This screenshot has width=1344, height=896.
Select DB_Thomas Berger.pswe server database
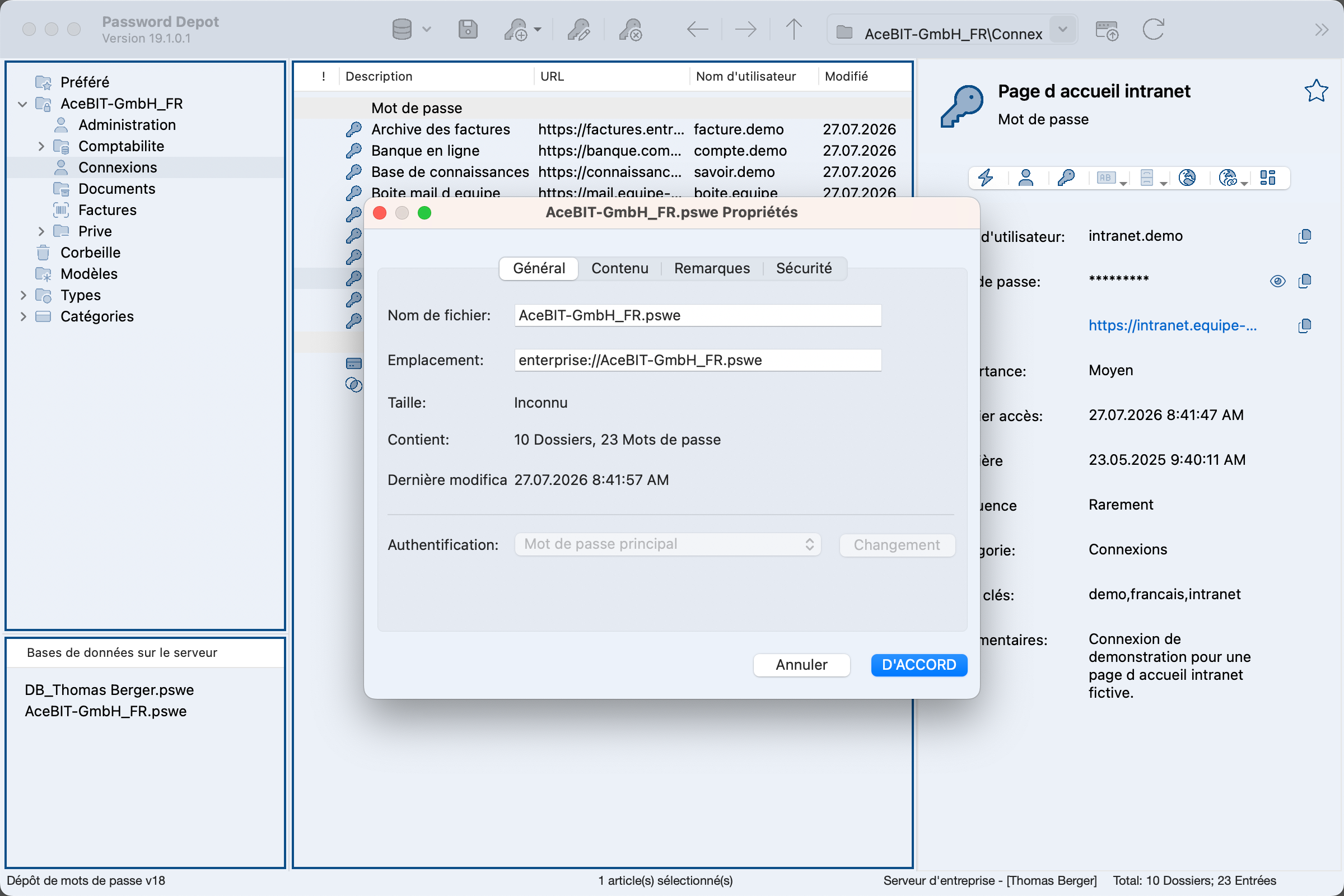[109, 690]
